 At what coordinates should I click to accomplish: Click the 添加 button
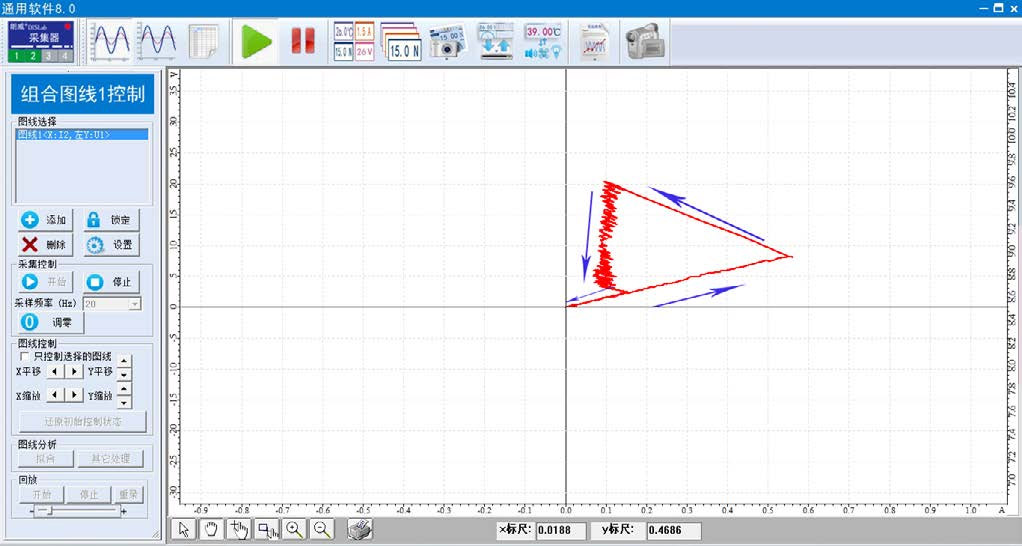(x=45, y=220)
